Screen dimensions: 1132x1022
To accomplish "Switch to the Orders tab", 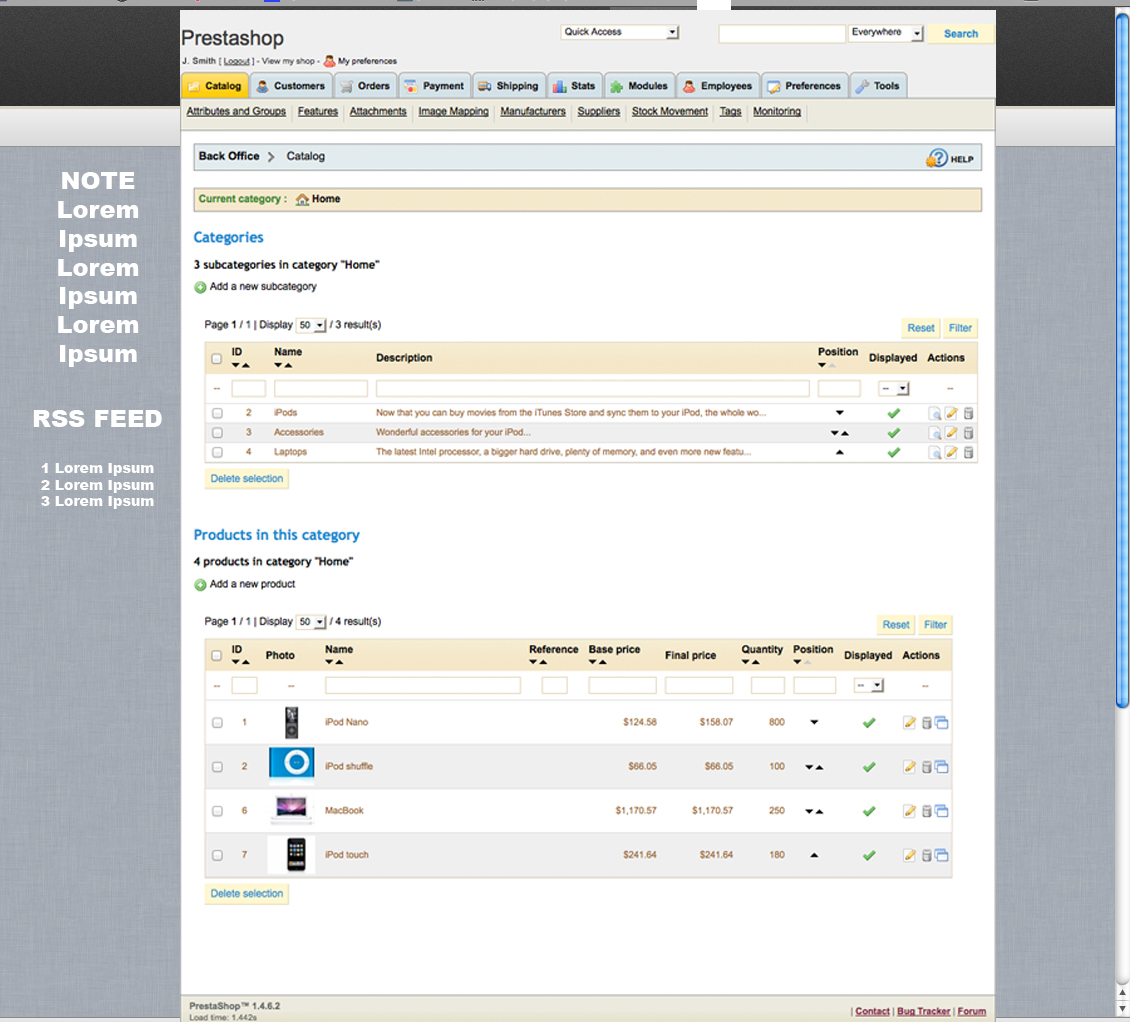I will pyautogui.click(x=365, y=86).
